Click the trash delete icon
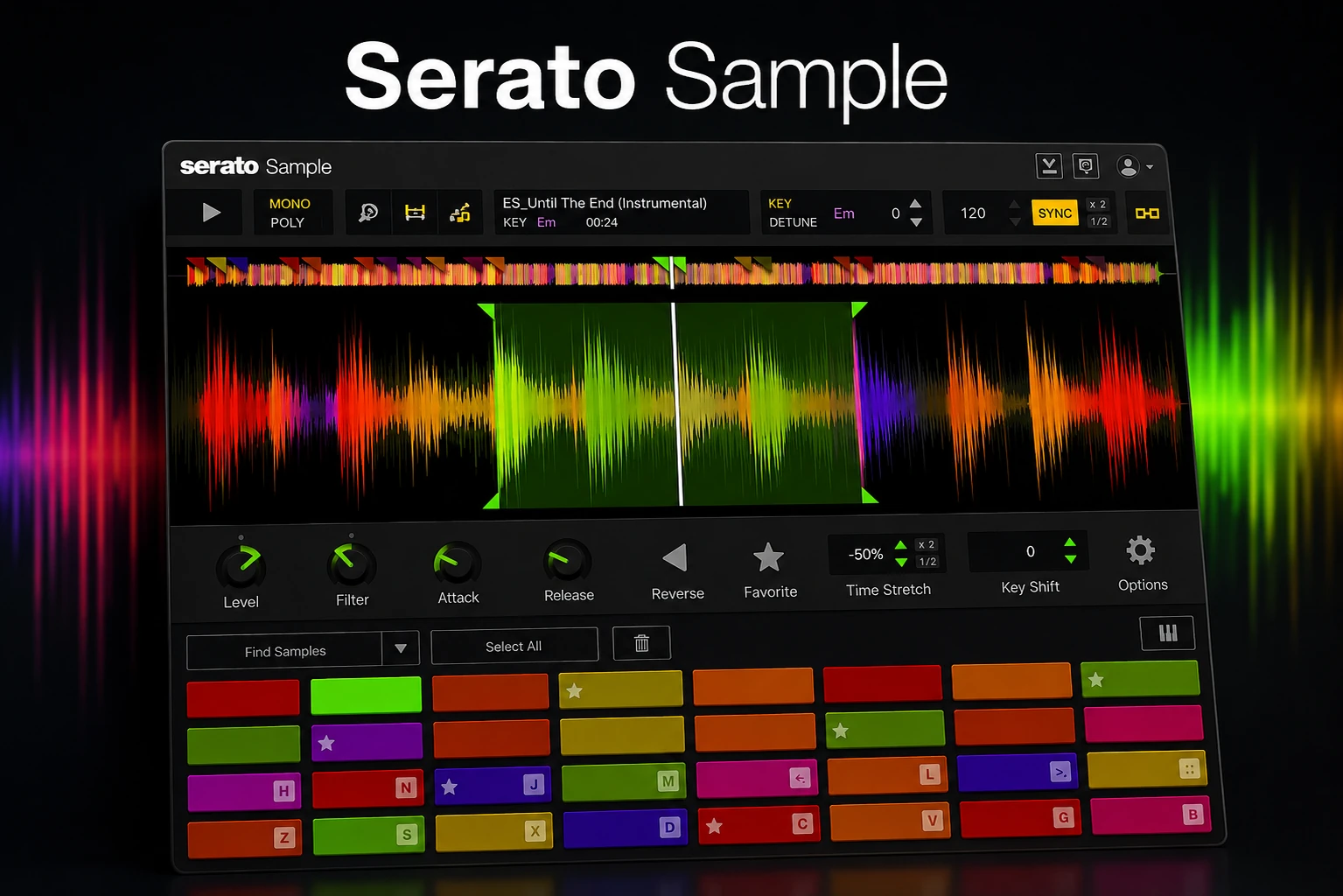1343x896 pixels. [641, 643]
